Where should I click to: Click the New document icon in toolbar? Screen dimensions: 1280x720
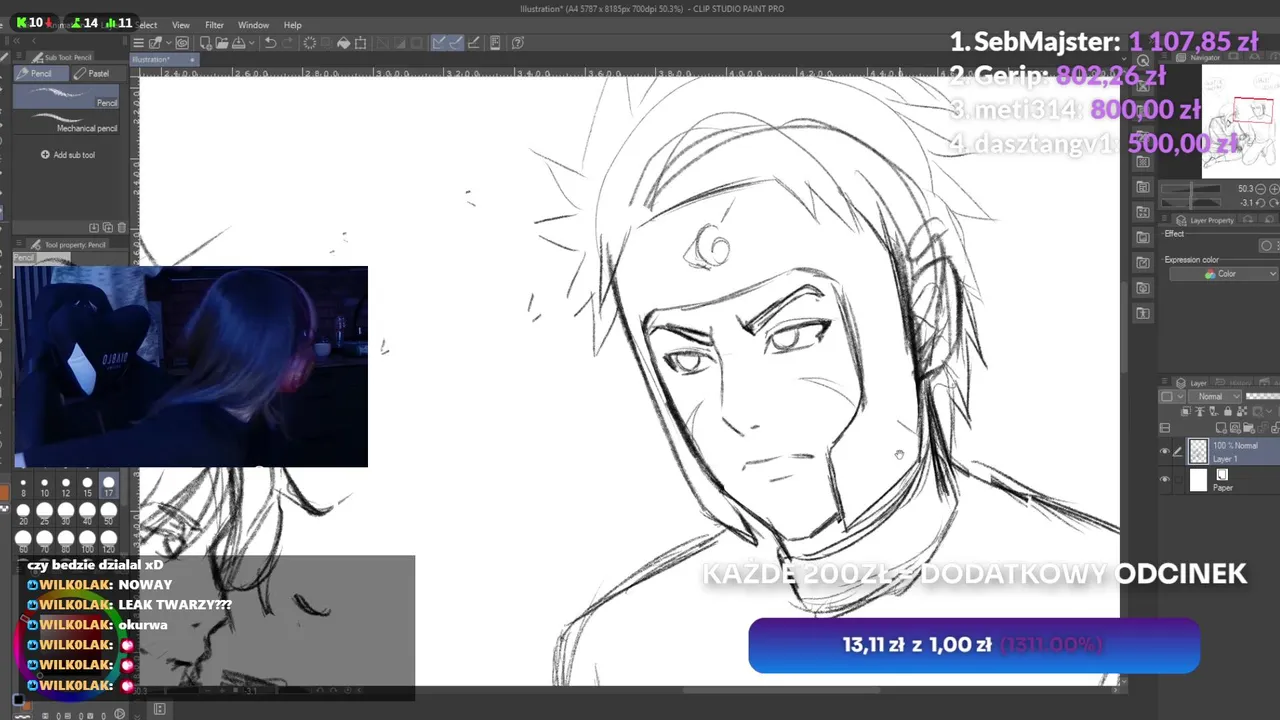click(x=206, y=43)
